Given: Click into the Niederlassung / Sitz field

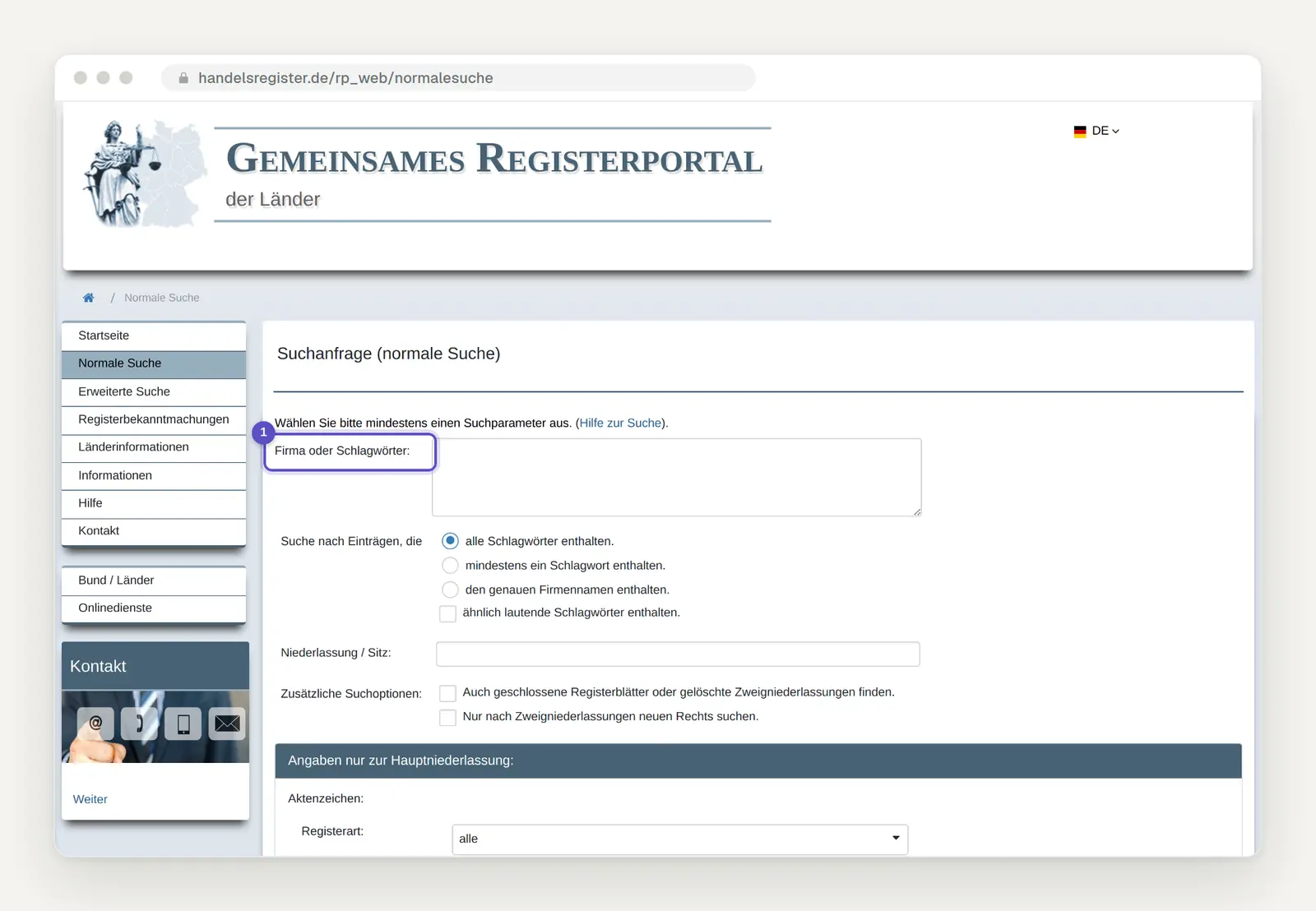Looking at the screenshot, I should pyautogui.click(x=678, y=654).
